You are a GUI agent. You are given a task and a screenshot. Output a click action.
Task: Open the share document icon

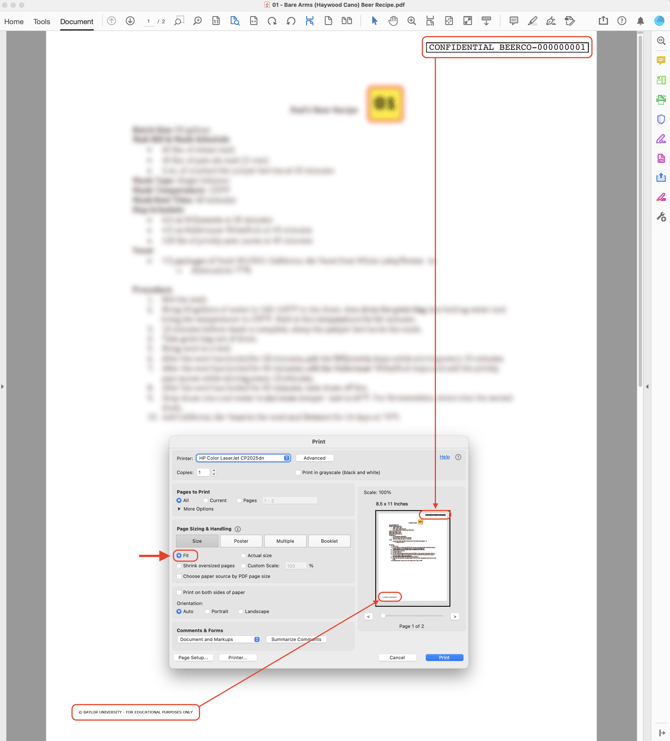603,21
